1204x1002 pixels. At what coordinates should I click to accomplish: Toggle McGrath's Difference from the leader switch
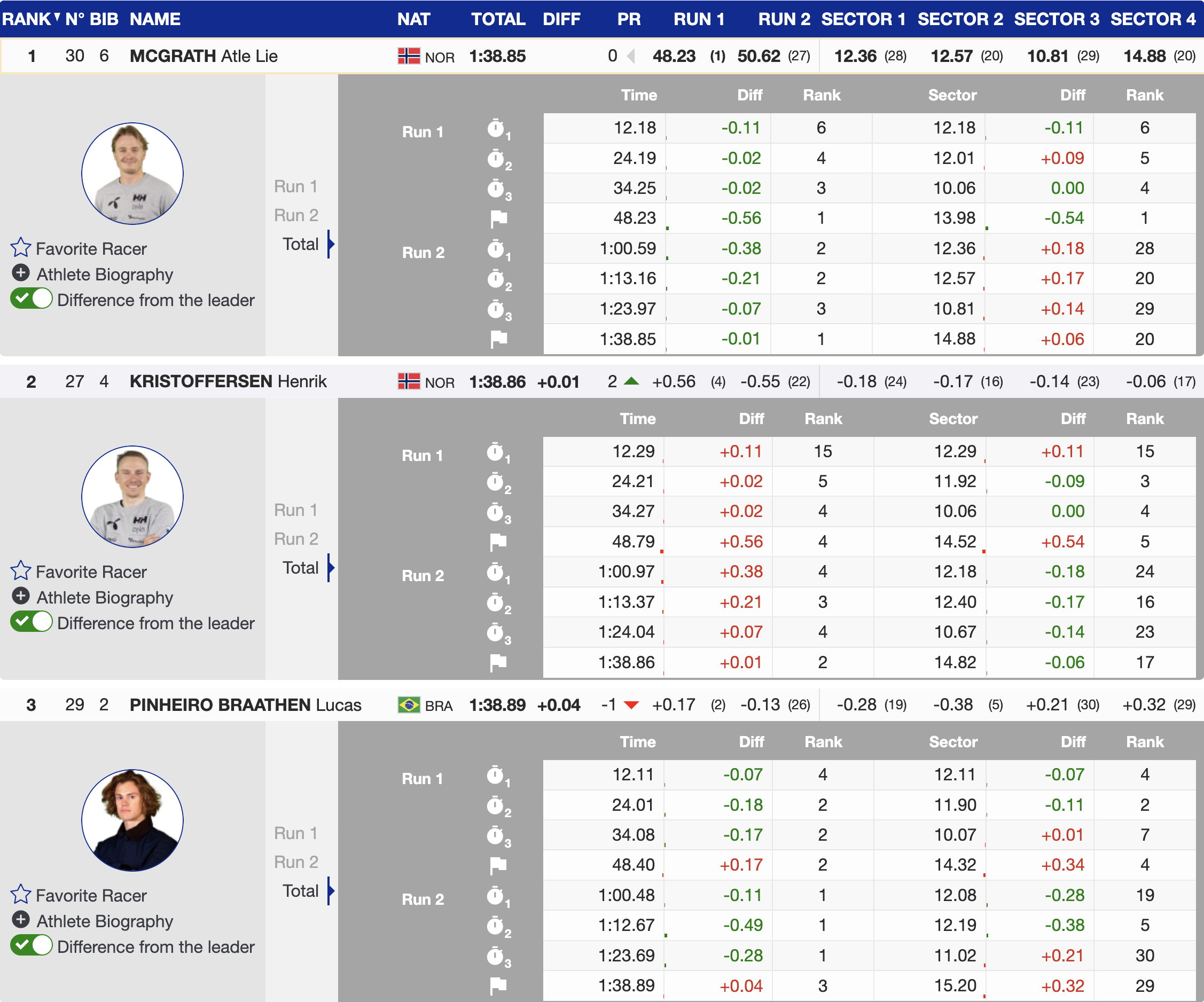click(32, 299)
